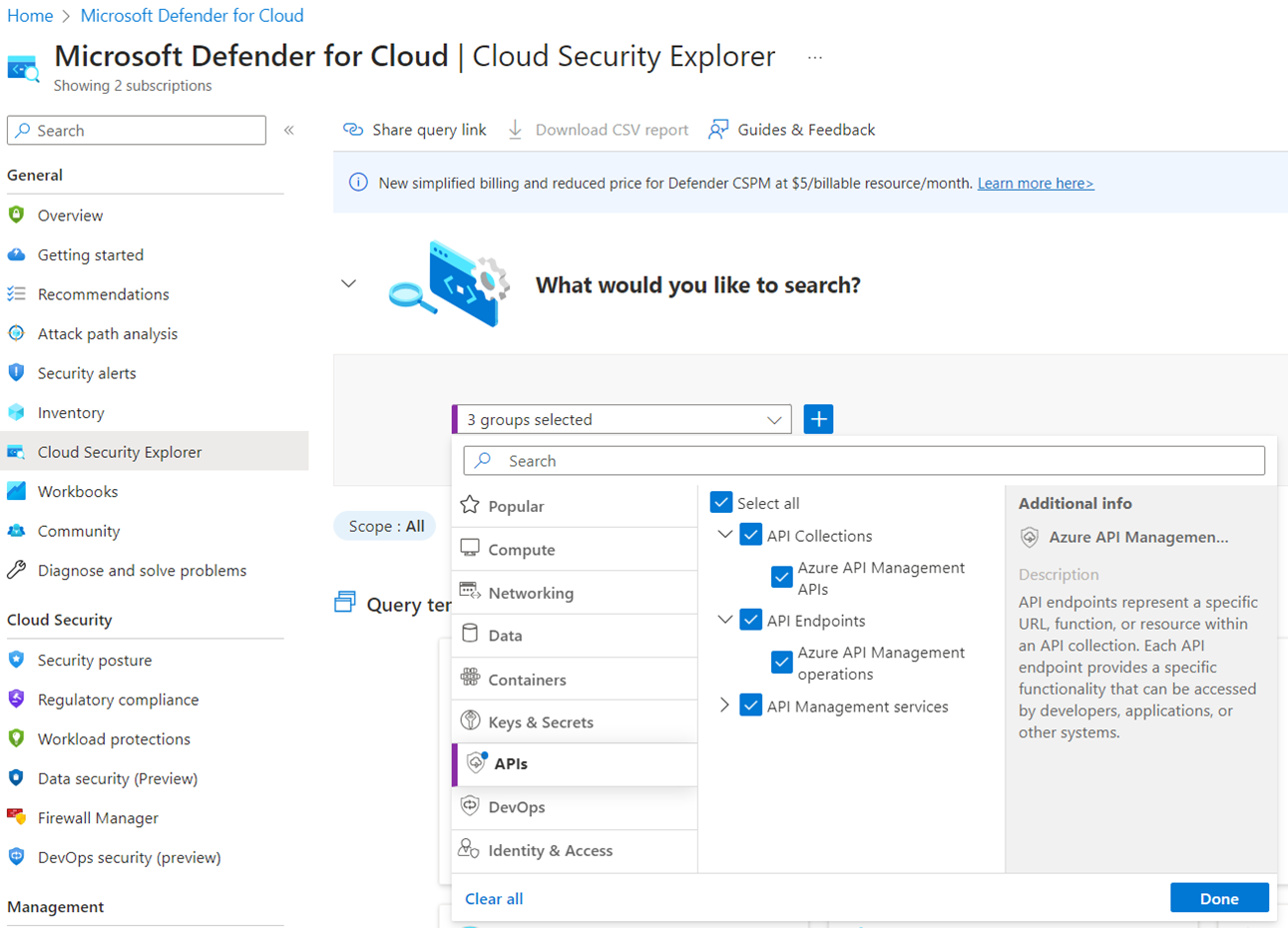The width and height of the screenshot is (1288, 928).
Task: Click the blue plus button beside group dropdown
Action: [818, 419]
